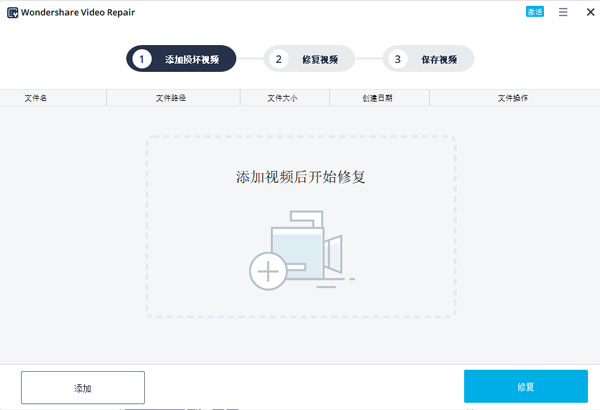This screenshot has width=600, height=410.
Task: Click the step 2 number circle
Action: tap(279, 59)
